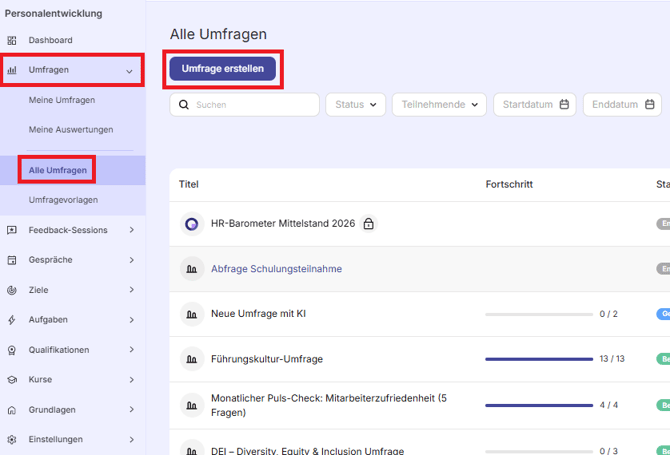Click the Umfrage erstellen button
Screen dimensions: 670x455
point(223,69)
